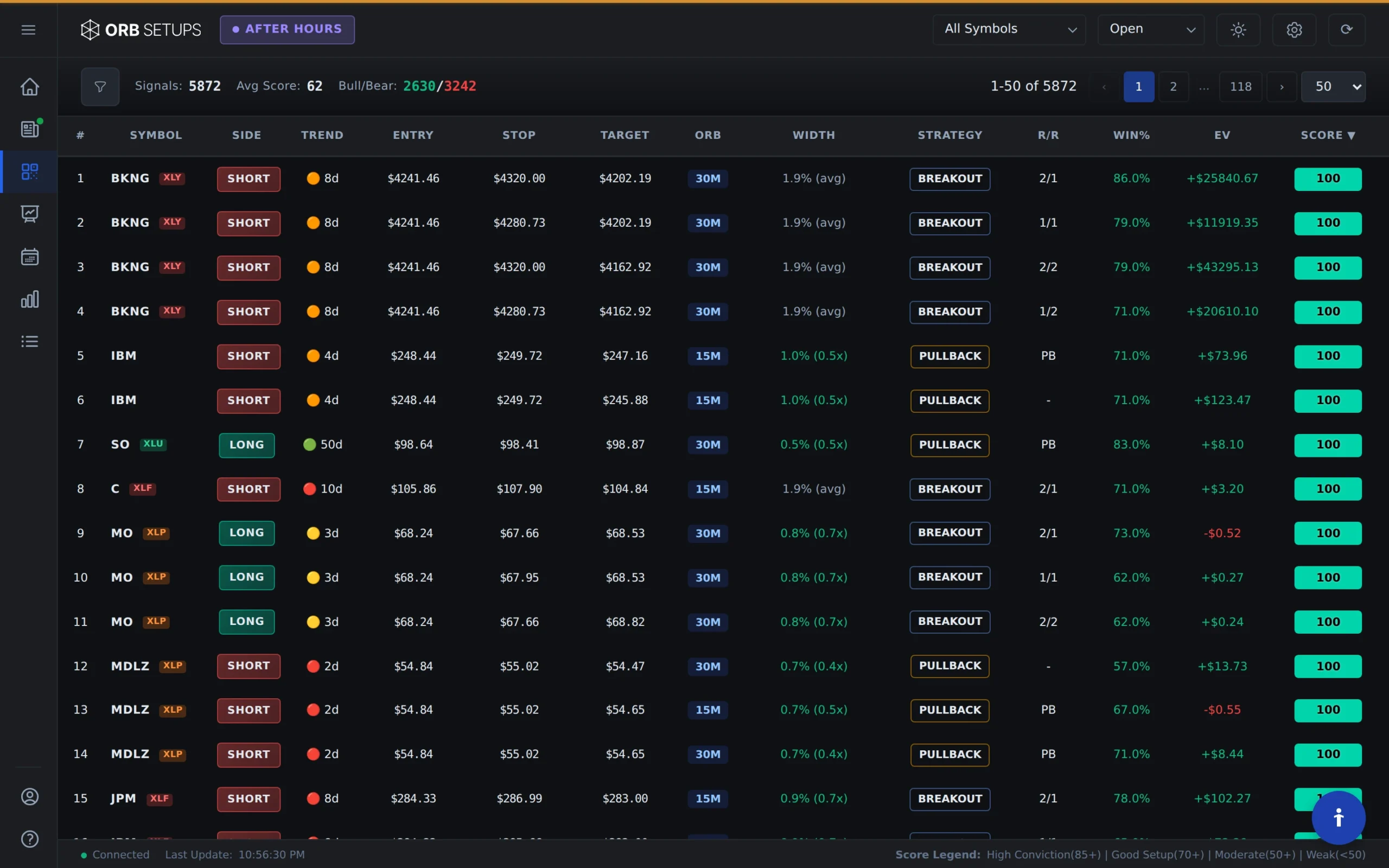Click the Avg Score 62 stat
Viewport: 1389px width, 868px height.
279,86
